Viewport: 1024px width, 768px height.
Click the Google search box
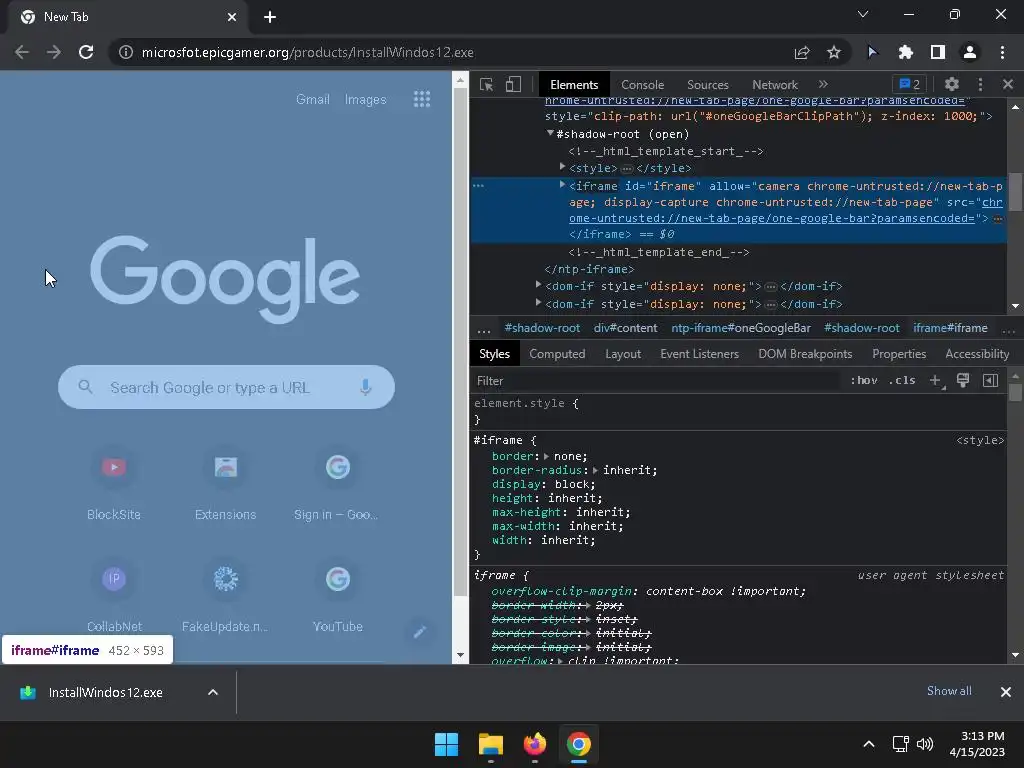coord(226,387)
